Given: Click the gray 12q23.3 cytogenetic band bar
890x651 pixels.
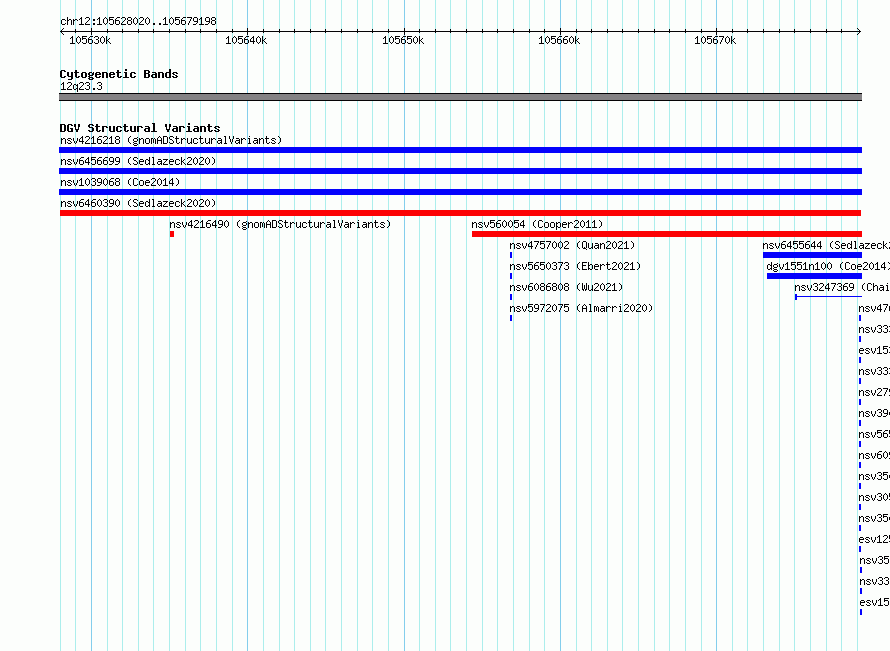Looking at the screenshot, I should pyautogui.click(x=460, y=97).
